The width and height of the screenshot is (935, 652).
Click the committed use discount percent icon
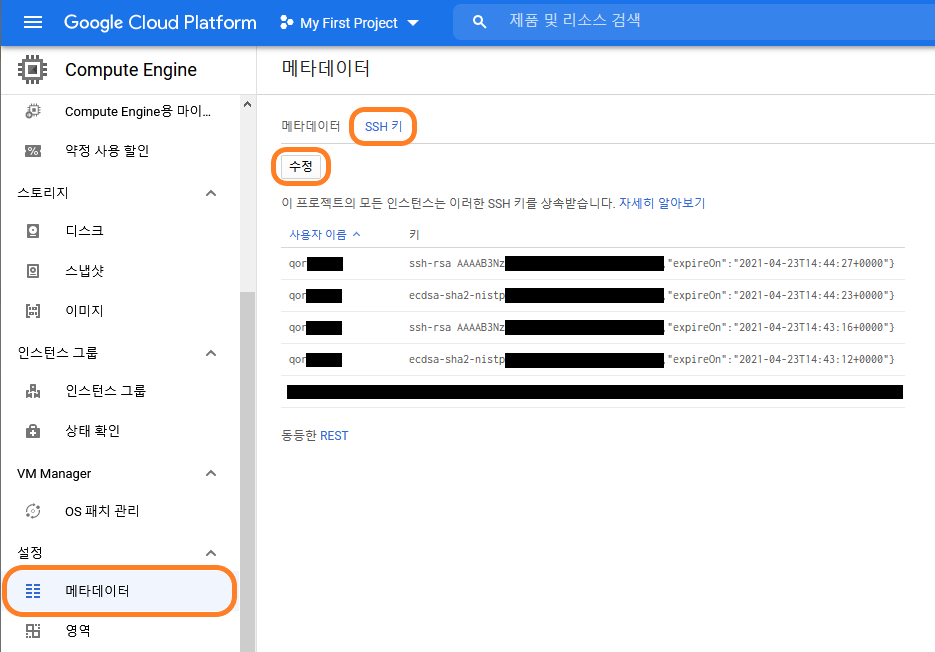[x=33, y=151]
